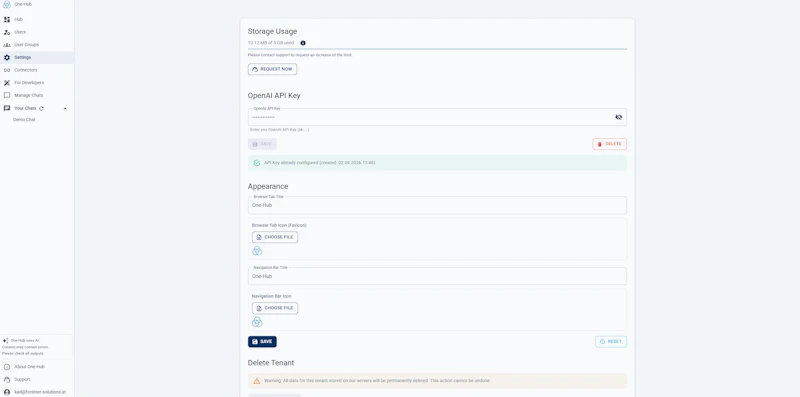Click the API Key already configured message
This screenshot has width=800, height=397.
tap(319, 163)
